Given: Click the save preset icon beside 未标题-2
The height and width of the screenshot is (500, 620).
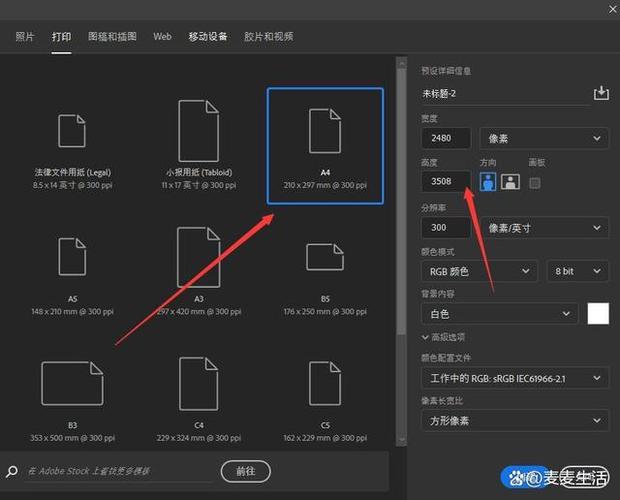Looking at the screenshot, I should tap(601, 93).
